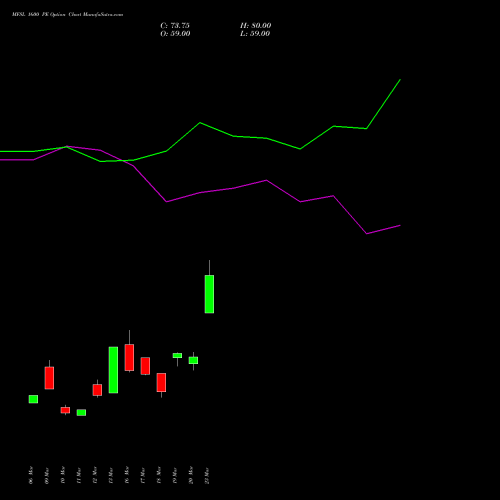Select the 11 Mar date label
Screen dimensions: 500x500
[x=79, y=475]
